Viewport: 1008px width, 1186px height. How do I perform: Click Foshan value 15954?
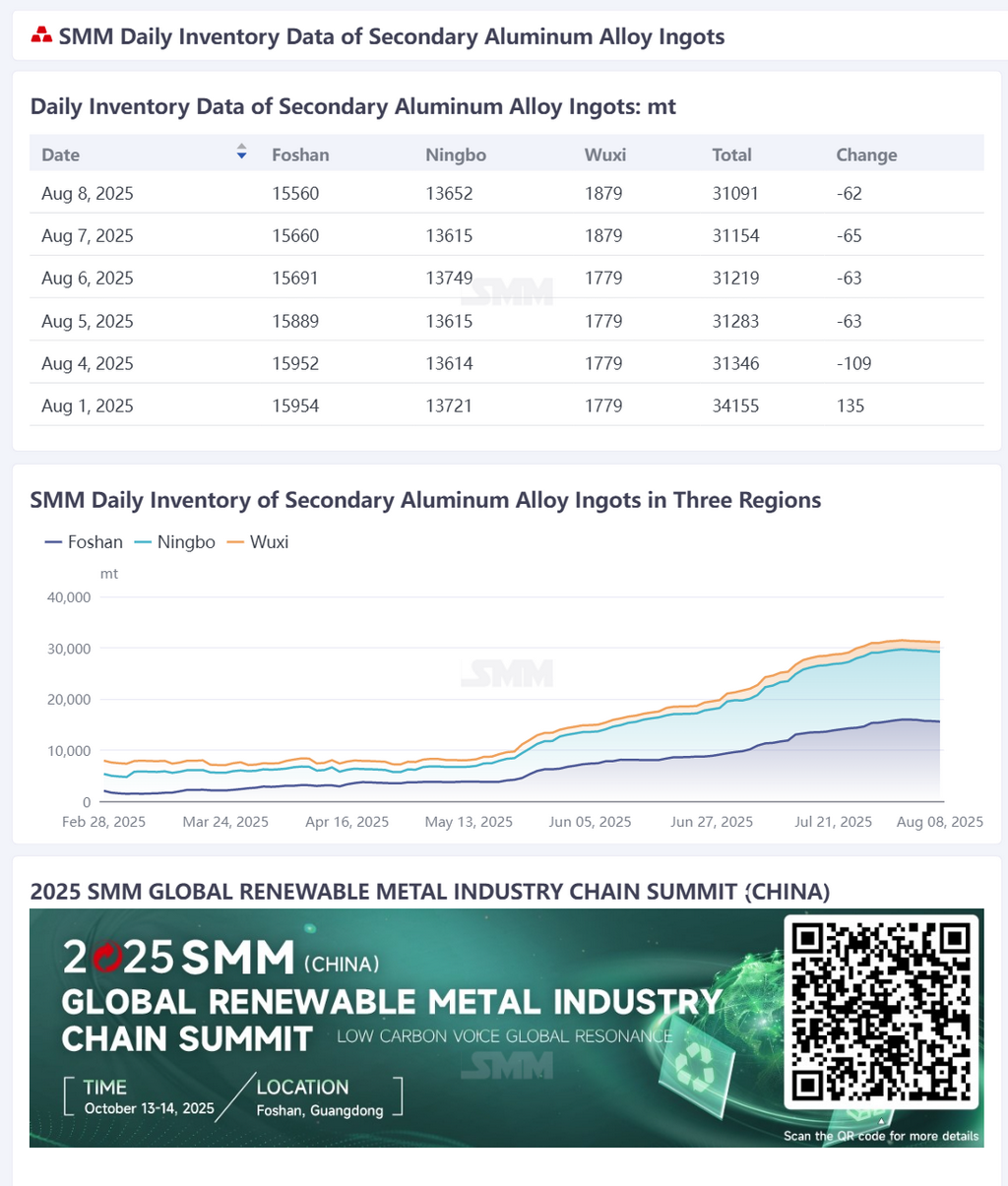pyautogui.click(x=295, y=406)
